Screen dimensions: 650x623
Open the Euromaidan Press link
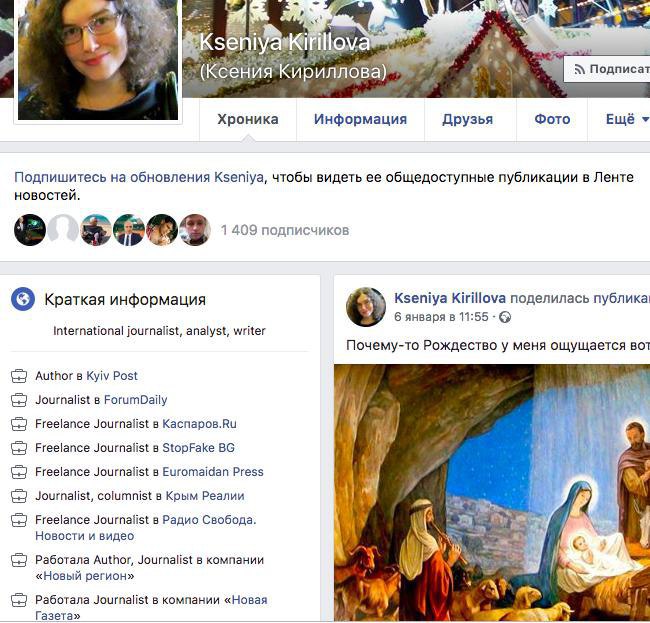213,472
